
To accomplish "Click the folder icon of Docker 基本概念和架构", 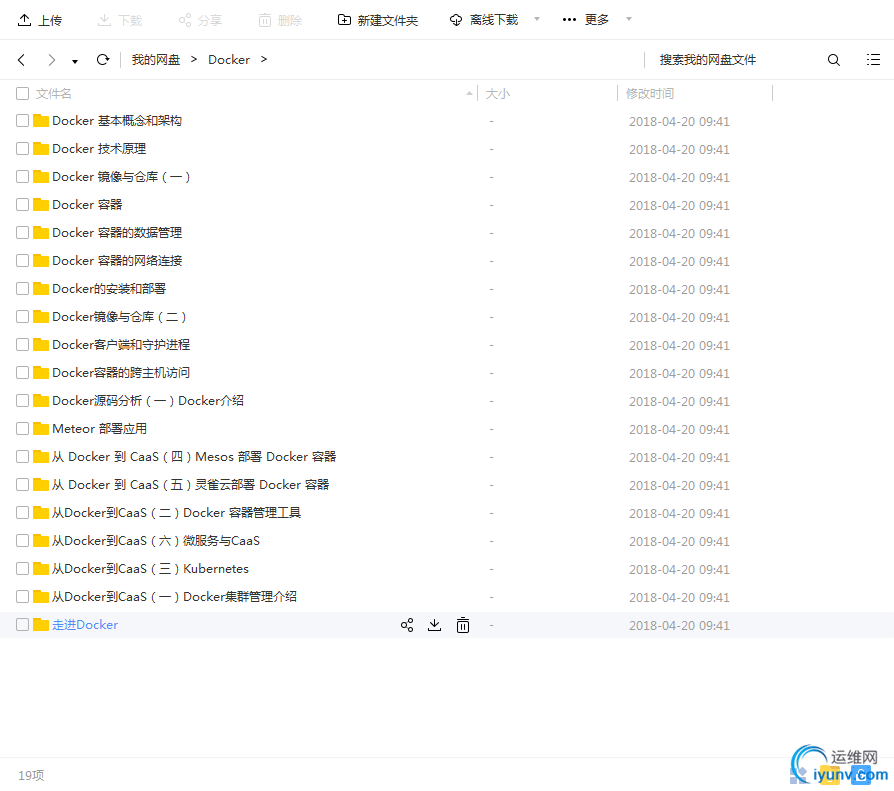I will point(41,120).
